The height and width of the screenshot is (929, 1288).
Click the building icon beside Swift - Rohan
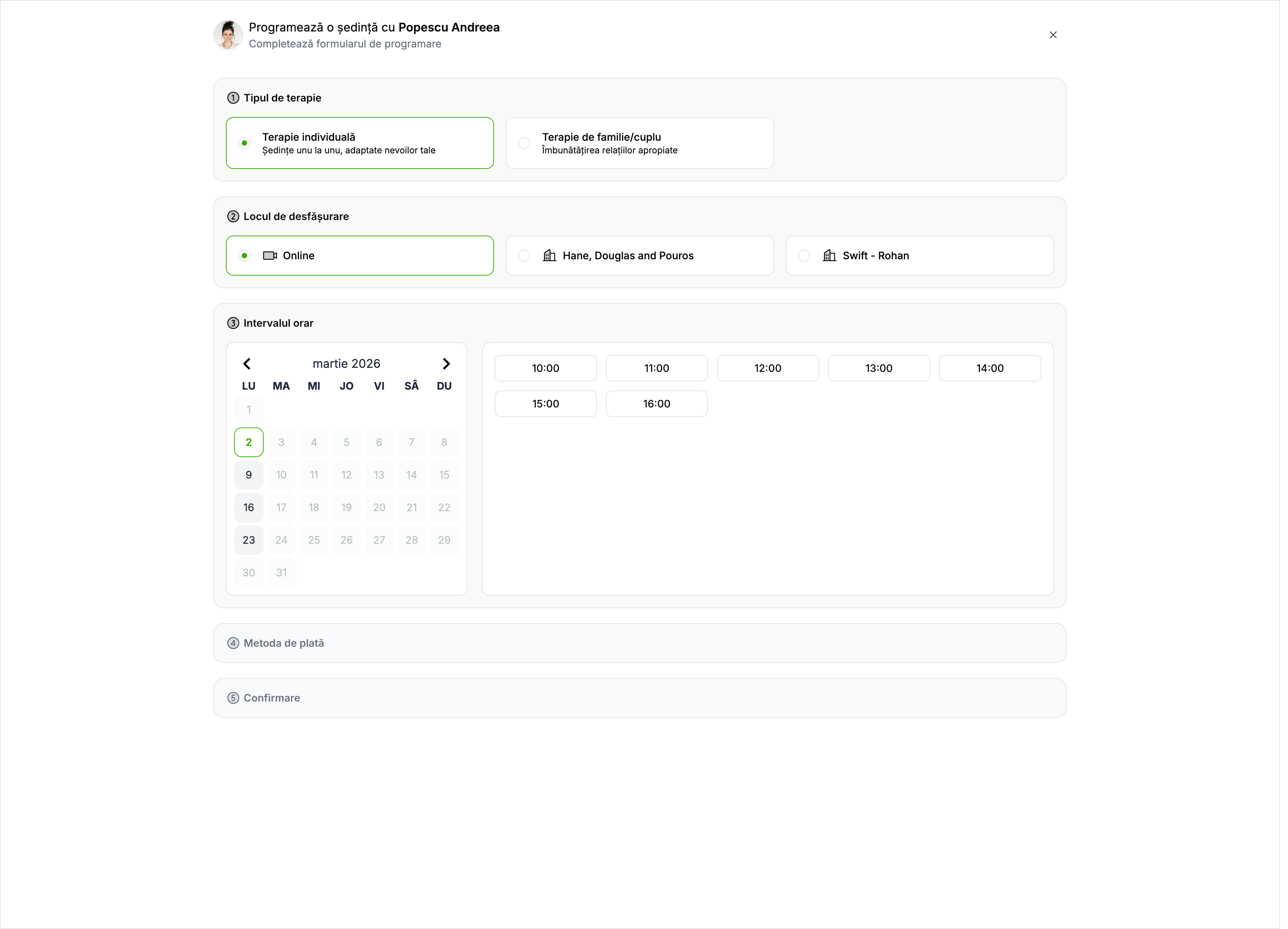pyautogui.click(x=830, y=256)
